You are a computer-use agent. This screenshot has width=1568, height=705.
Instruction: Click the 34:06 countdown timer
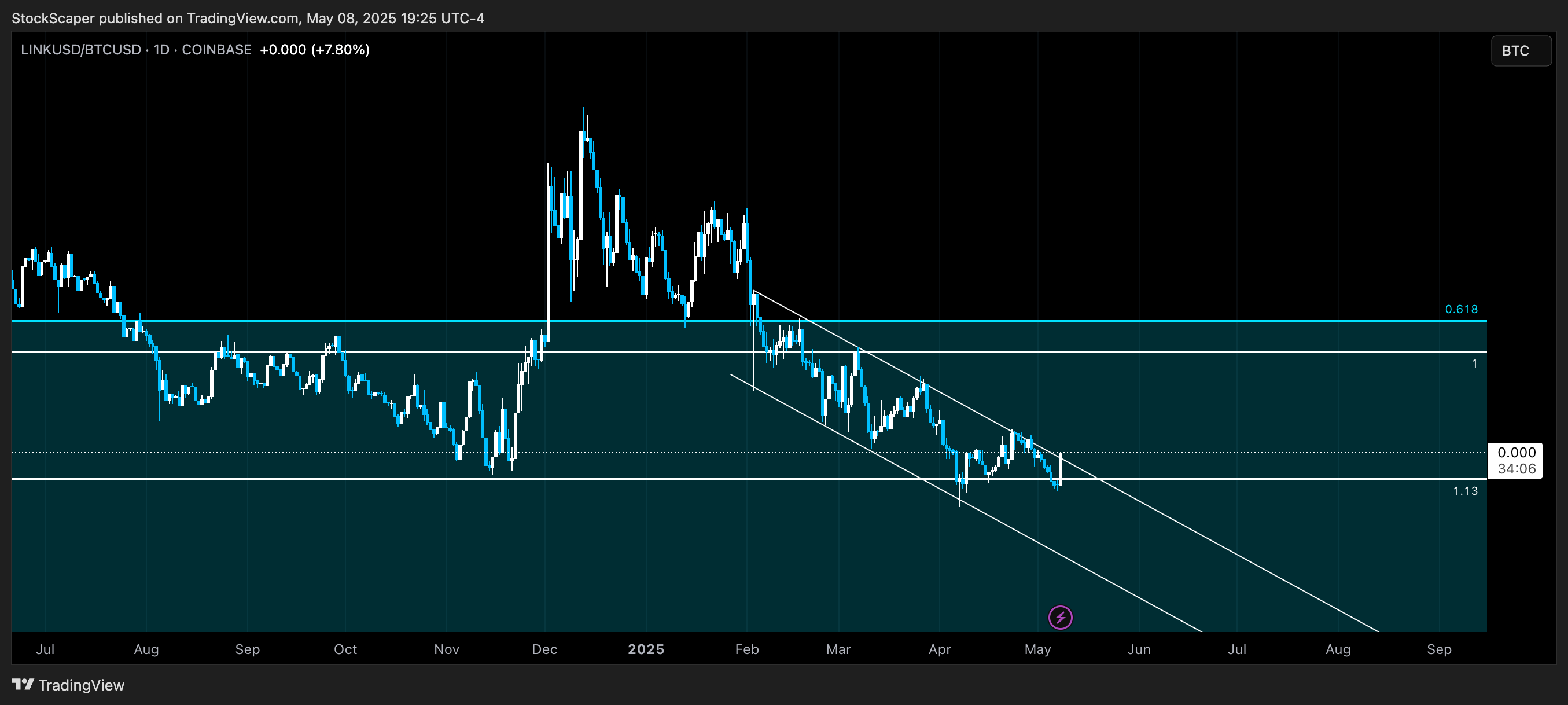coord(1517,468)
